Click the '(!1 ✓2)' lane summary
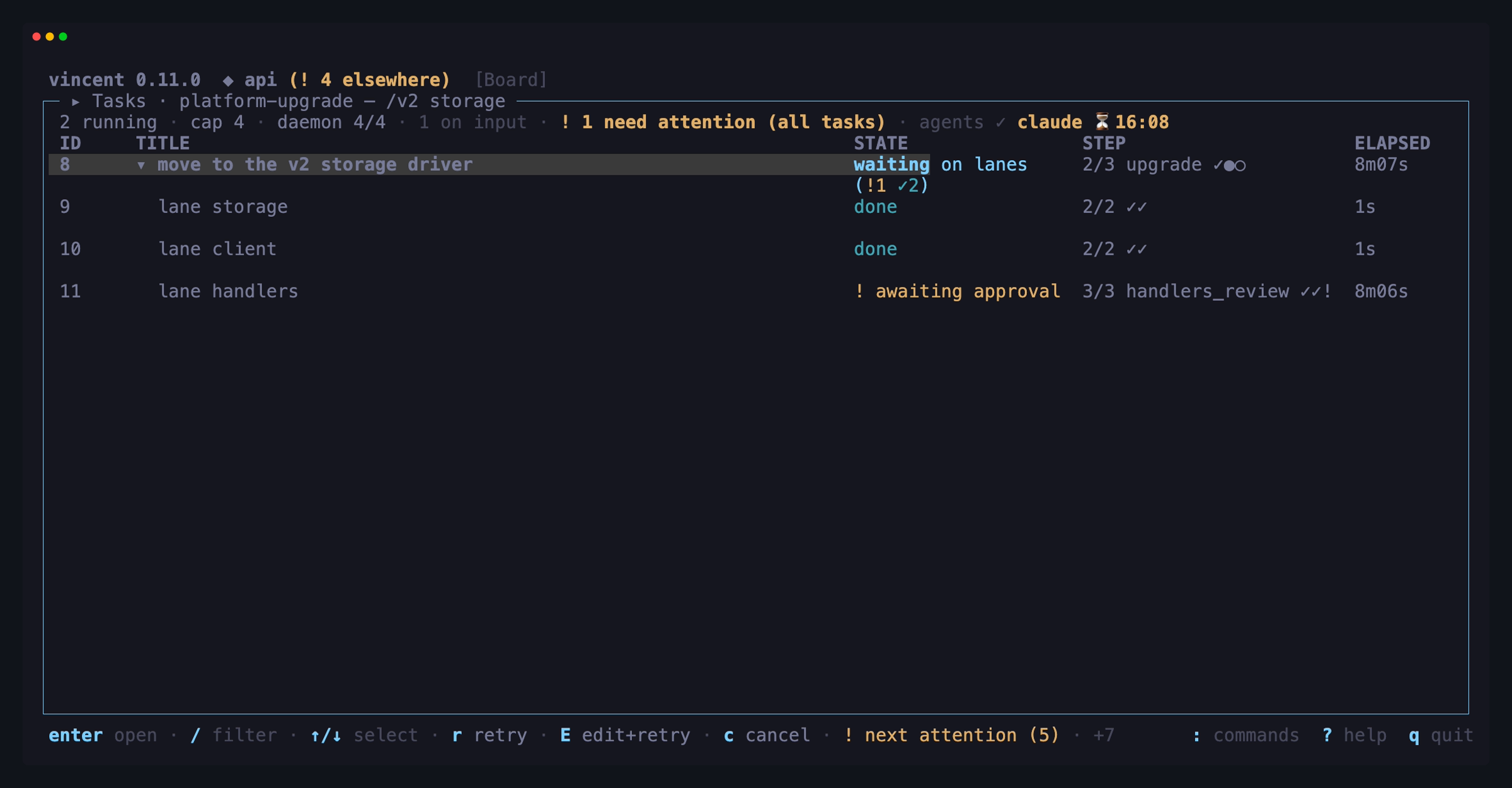This screenshot has height=788, width=1512. [891, 185]
